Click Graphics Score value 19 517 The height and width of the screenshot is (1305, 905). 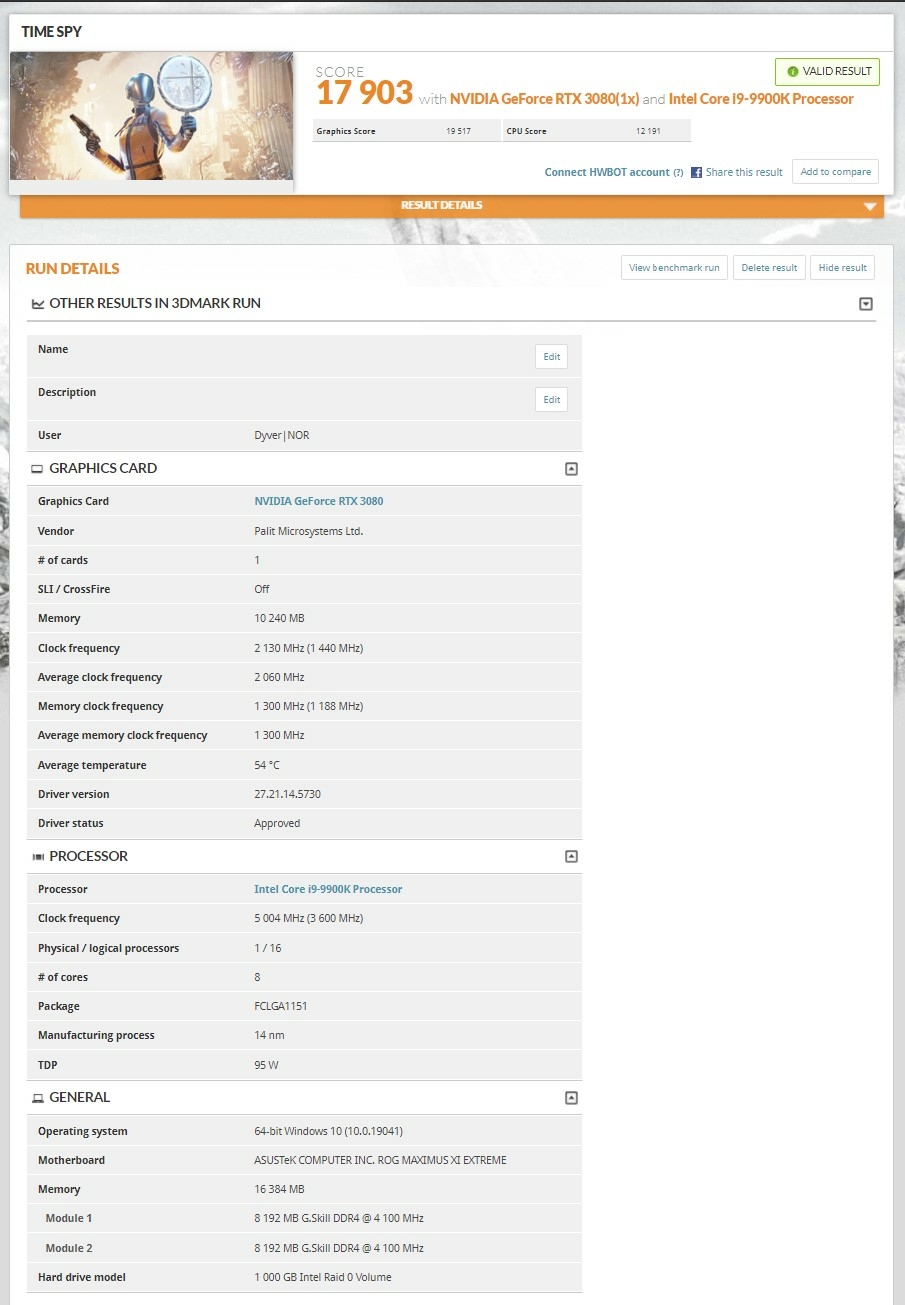click(x=458, y=132)
